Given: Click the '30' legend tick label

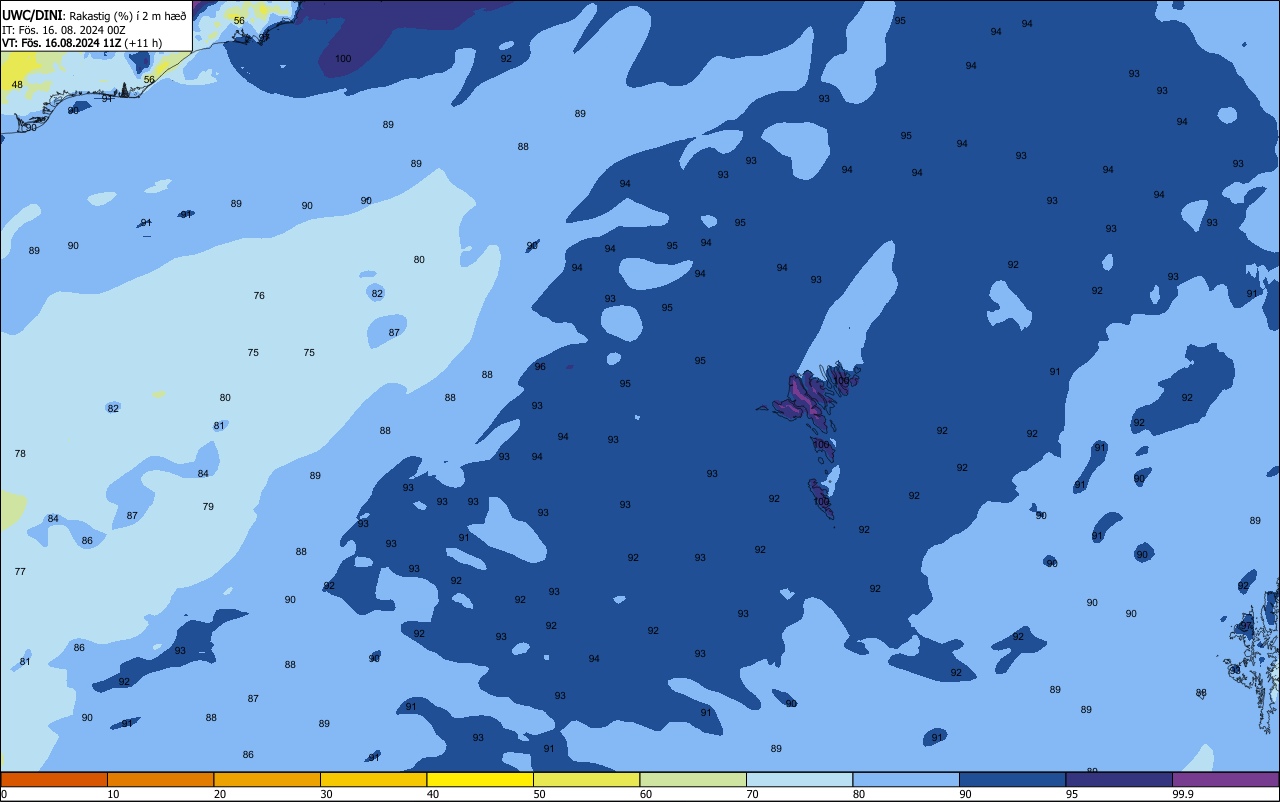Looking at the screenshot, I should 326,794.
